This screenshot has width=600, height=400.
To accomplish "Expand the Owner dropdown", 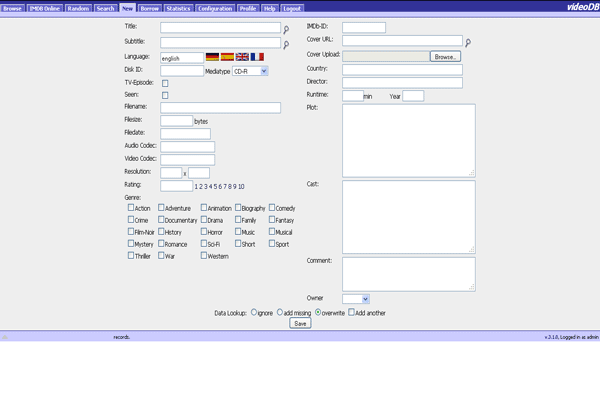I will (x=356, y=298).
